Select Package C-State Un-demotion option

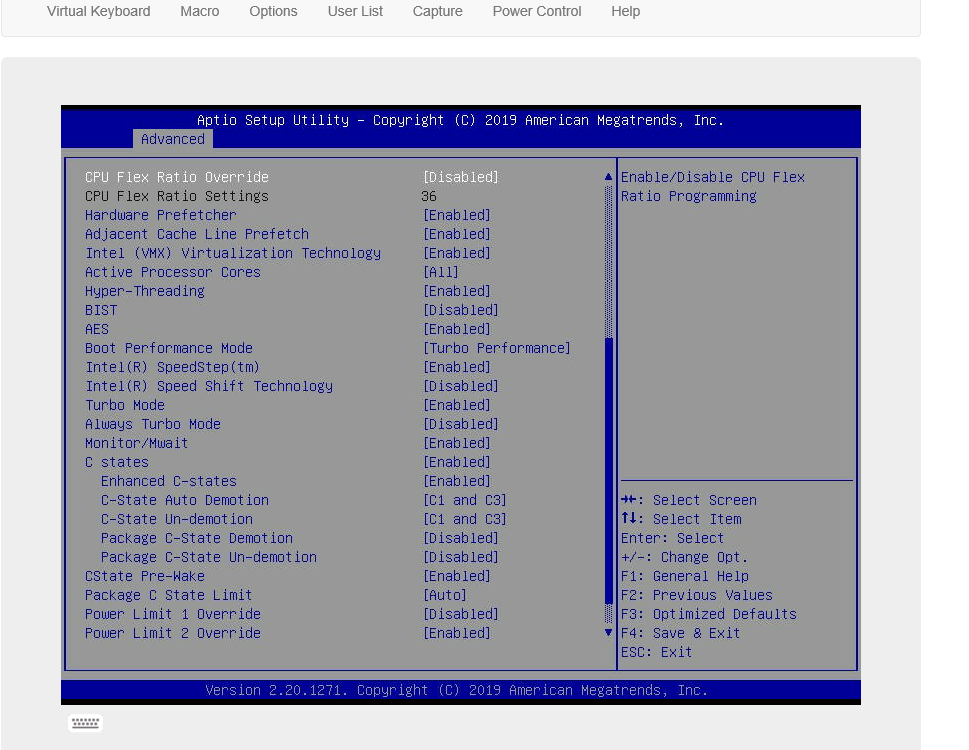(x=209, y=557)
